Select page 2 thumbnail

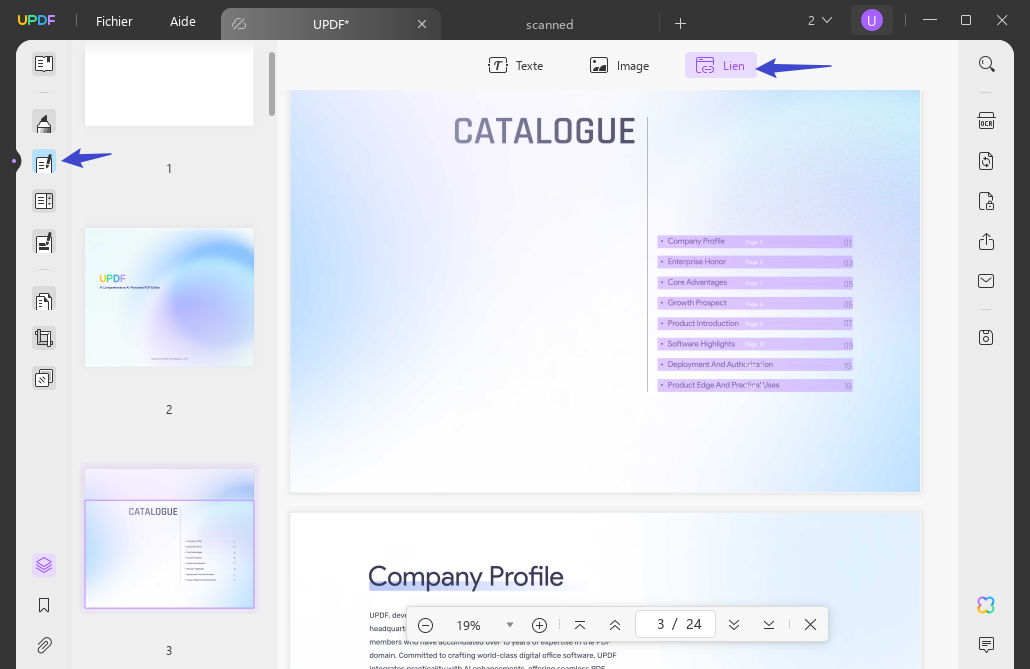pyautogui.click(x=169, y=297)
